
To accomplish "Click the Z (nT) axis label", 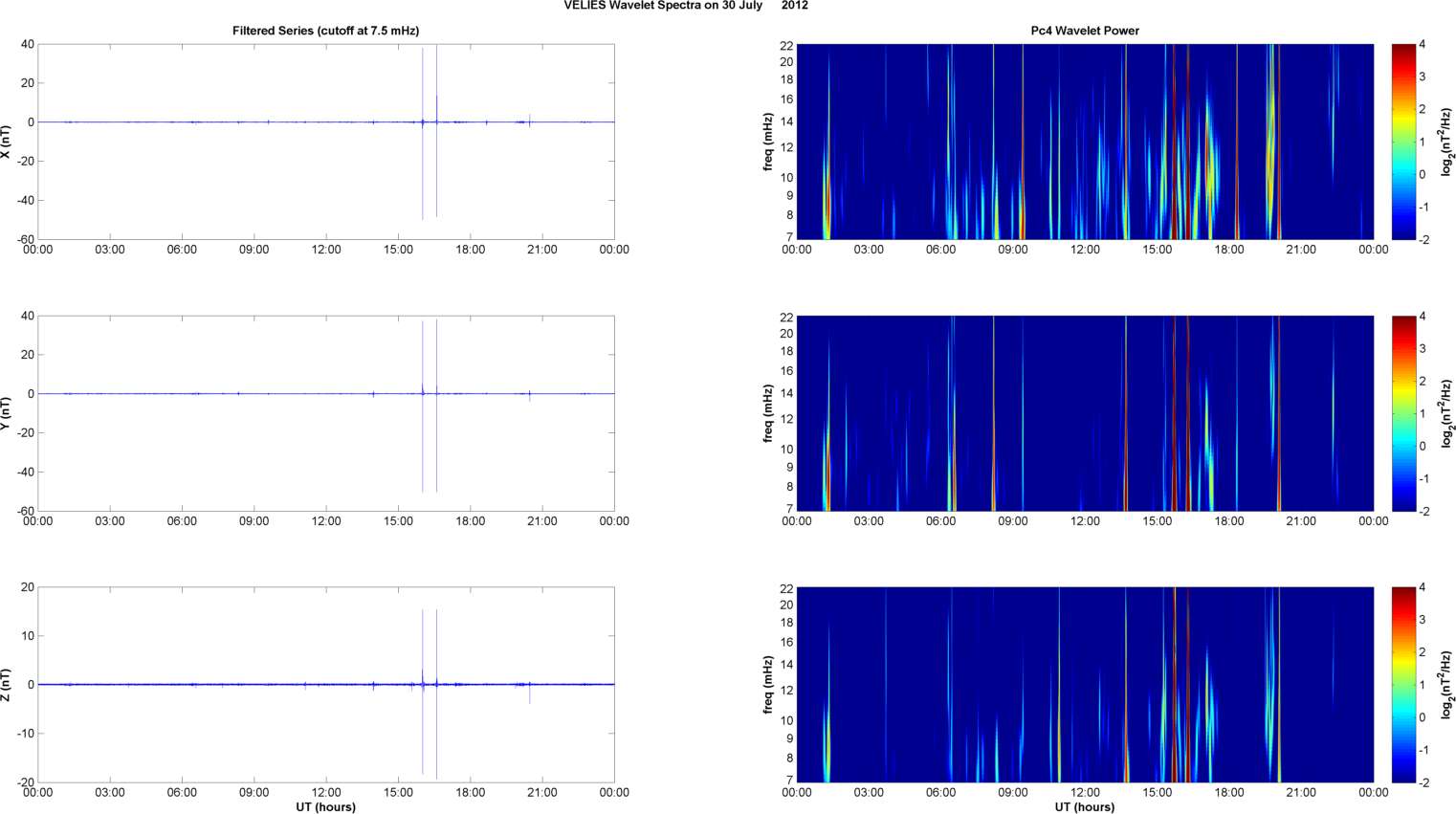I will (6, 685).
